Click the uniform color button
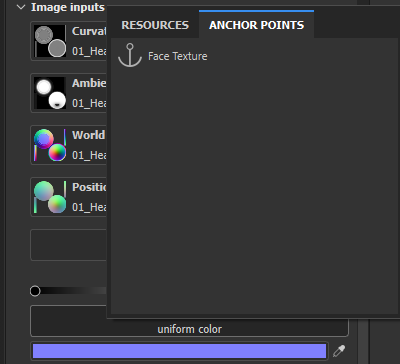The height and width of the screenshot is (364, 400). tap(189, 321)
